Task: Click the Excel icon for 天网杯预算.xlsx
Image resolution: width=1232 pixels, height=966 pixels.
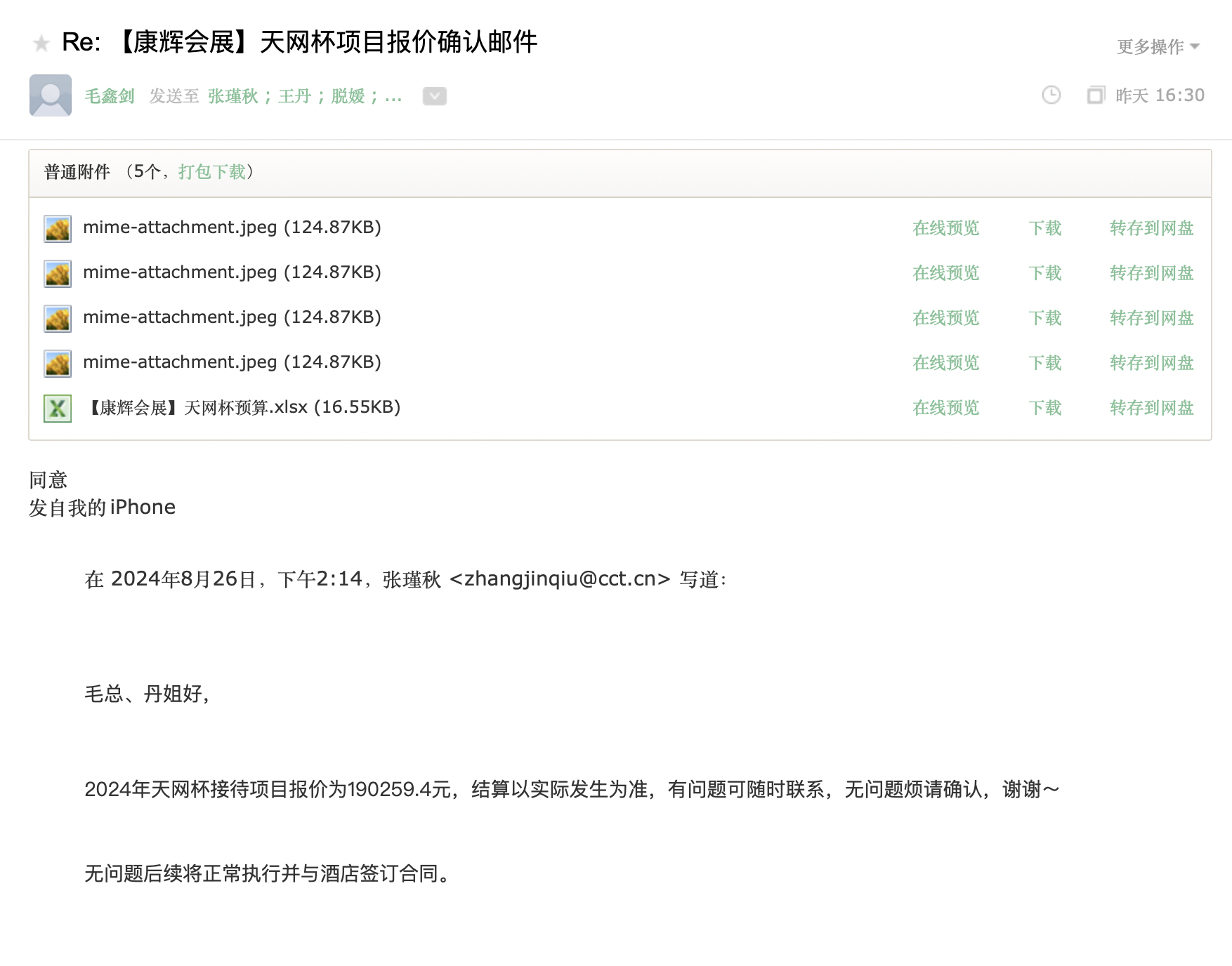Action: tap(58, 409)
